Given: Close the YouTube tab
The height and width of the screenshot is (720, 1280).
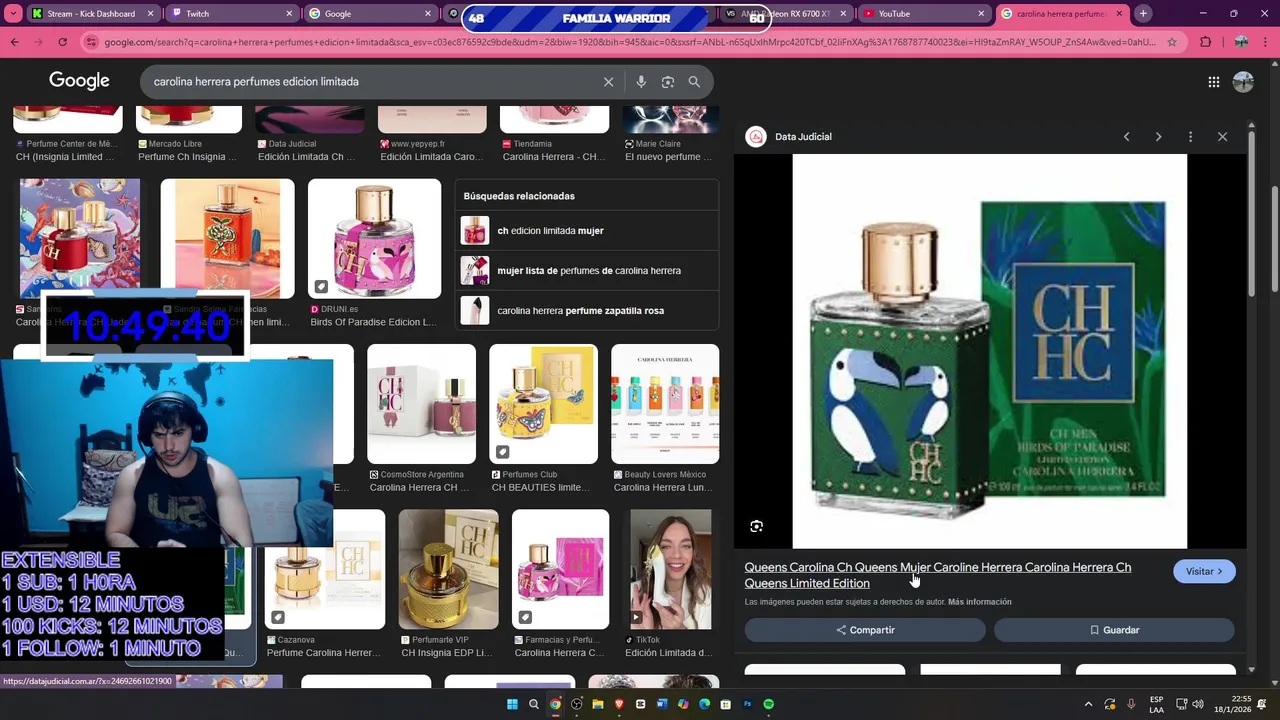Looking at the screenshot, I should coord(981,14).
